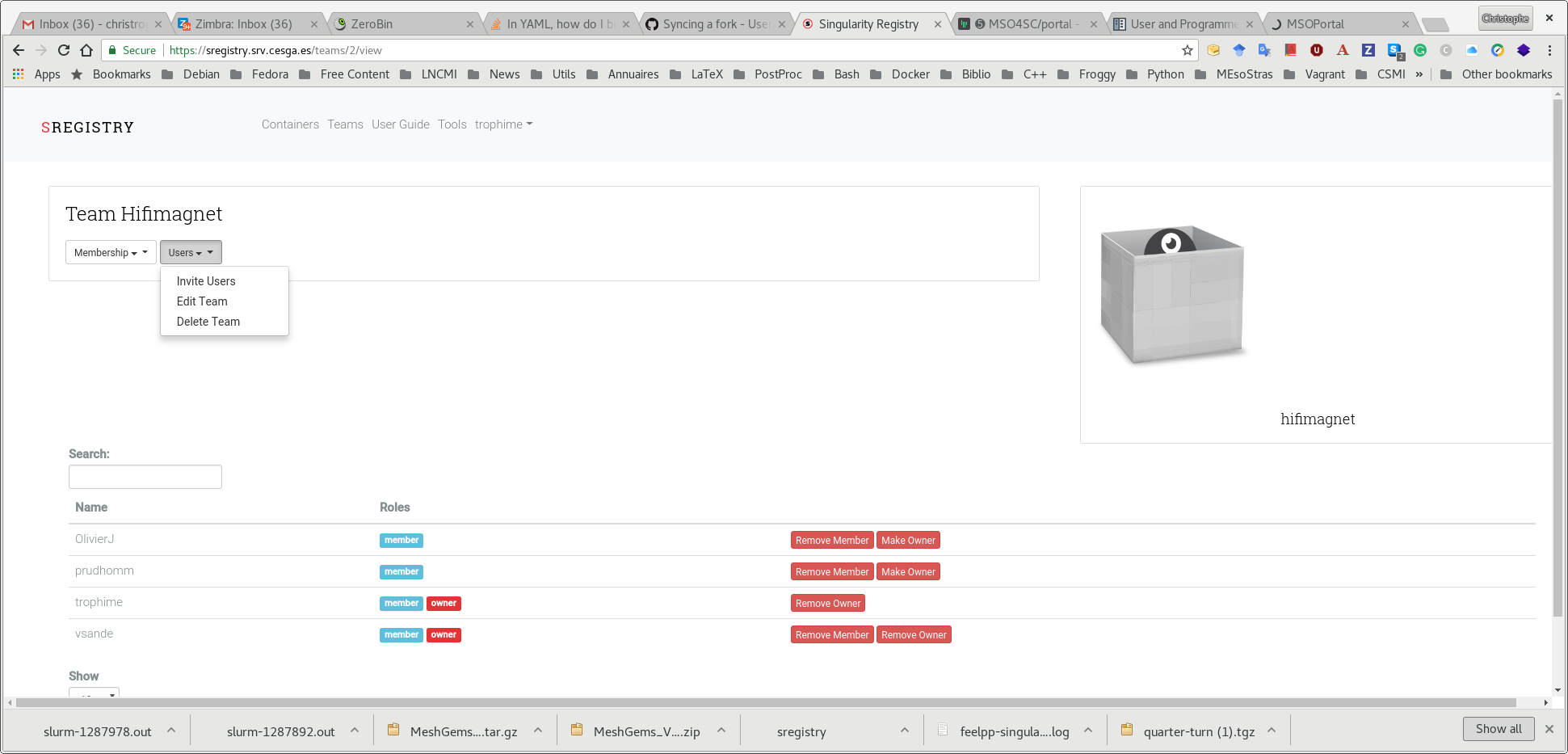Remove vsande as member
The width and height of the screenshot is (1568, 754).
pyautogui.click(x=832, y=635)
